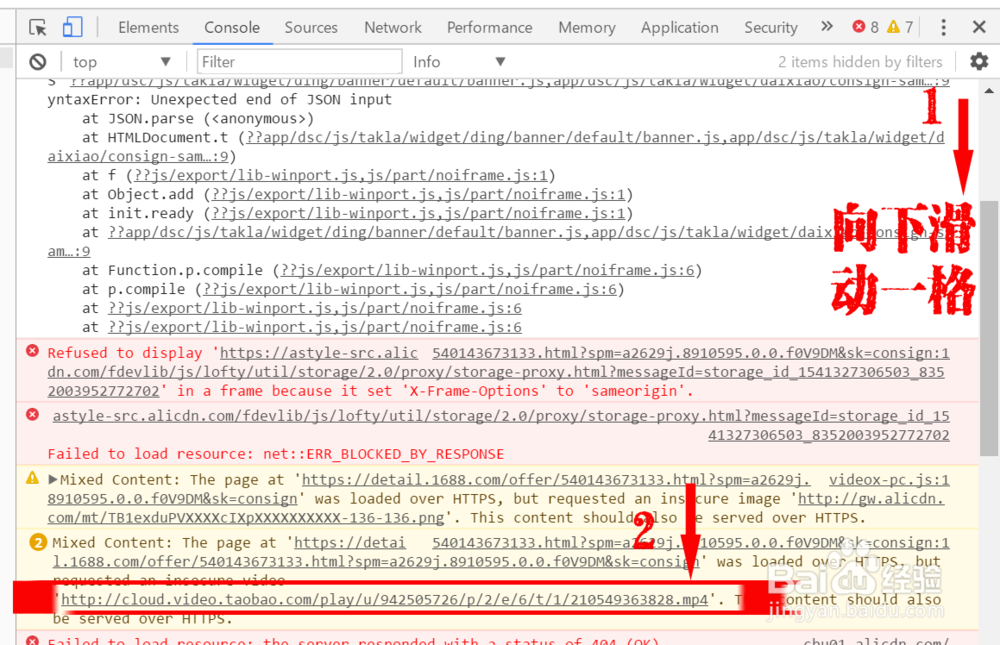The image size is (1000, 645).
Task: Open link after 'at Object.add'
Action: (418, 195)
